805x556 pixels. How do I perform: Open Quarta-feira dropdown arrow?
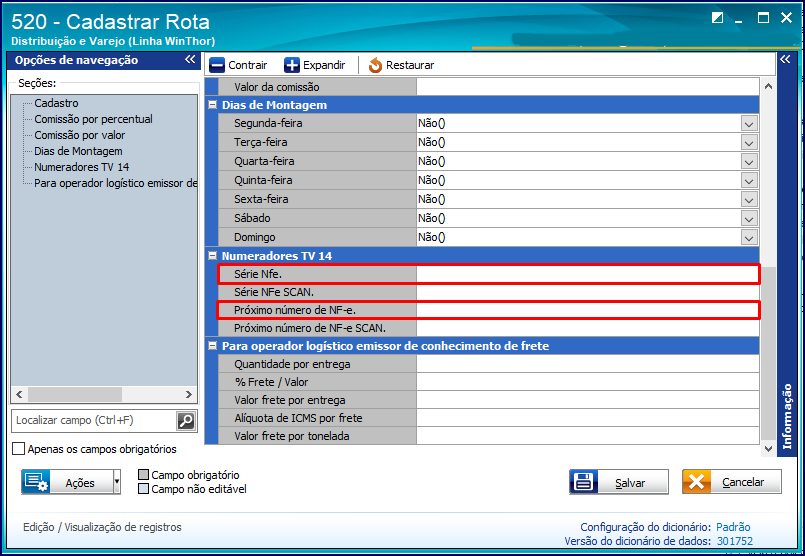pyautogui.click(x=749, y=162)
